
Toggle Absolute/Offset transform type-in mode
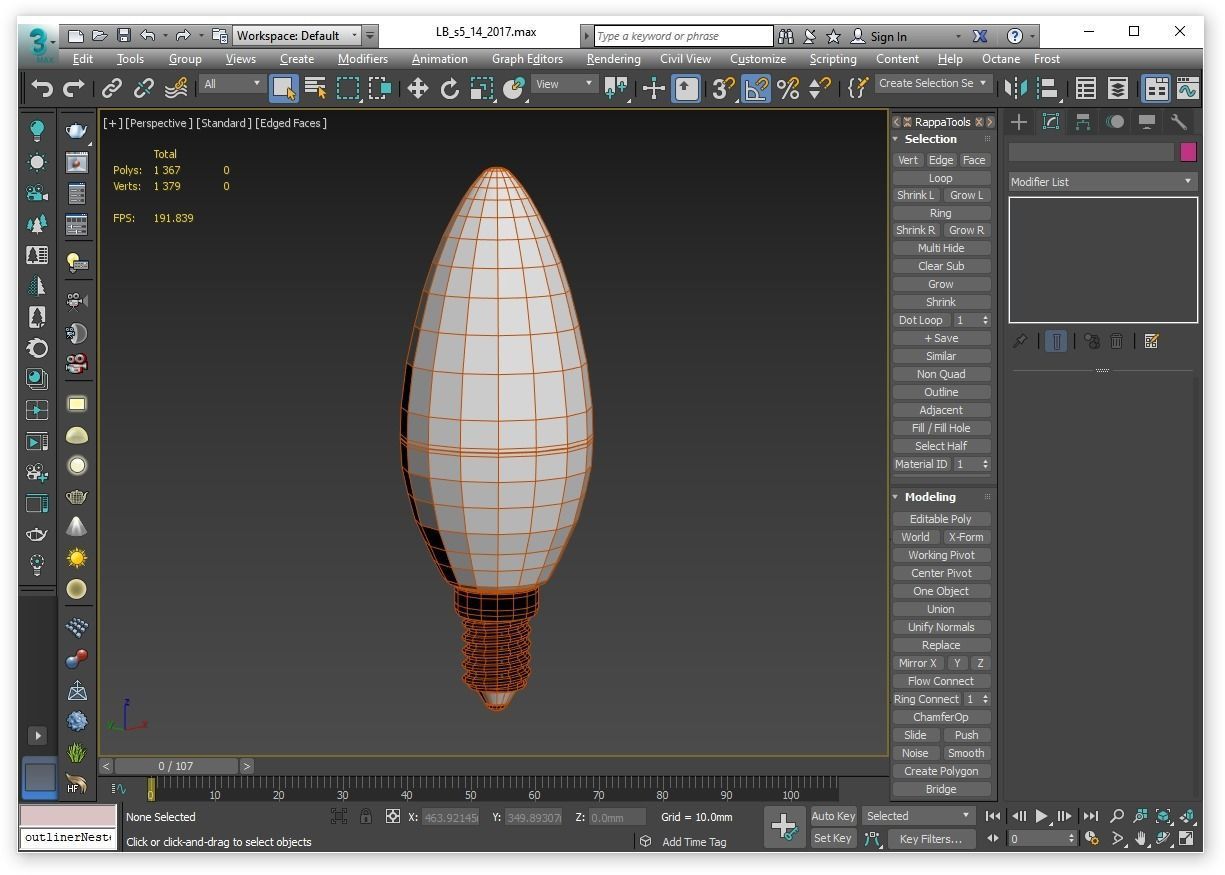[392, 816]
